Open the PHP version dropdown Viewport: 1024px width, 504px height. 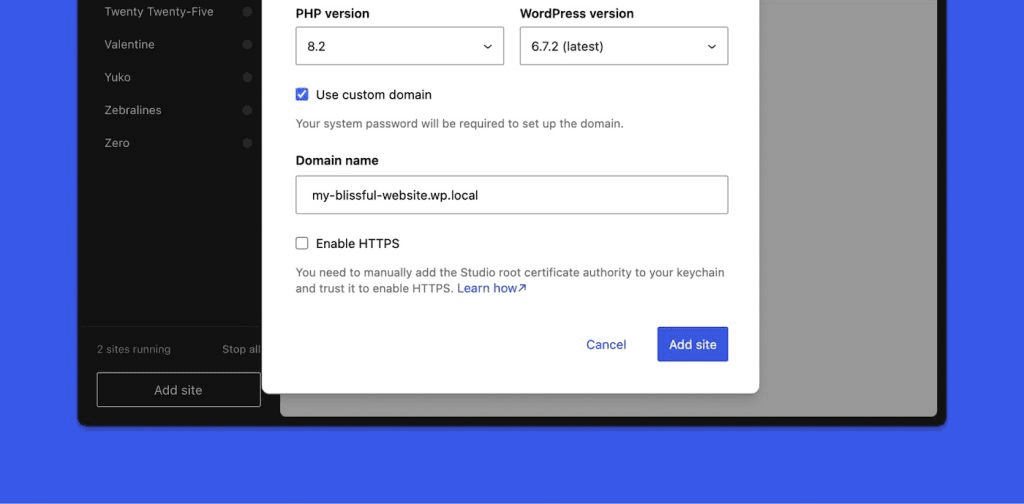tap(400, 46)
